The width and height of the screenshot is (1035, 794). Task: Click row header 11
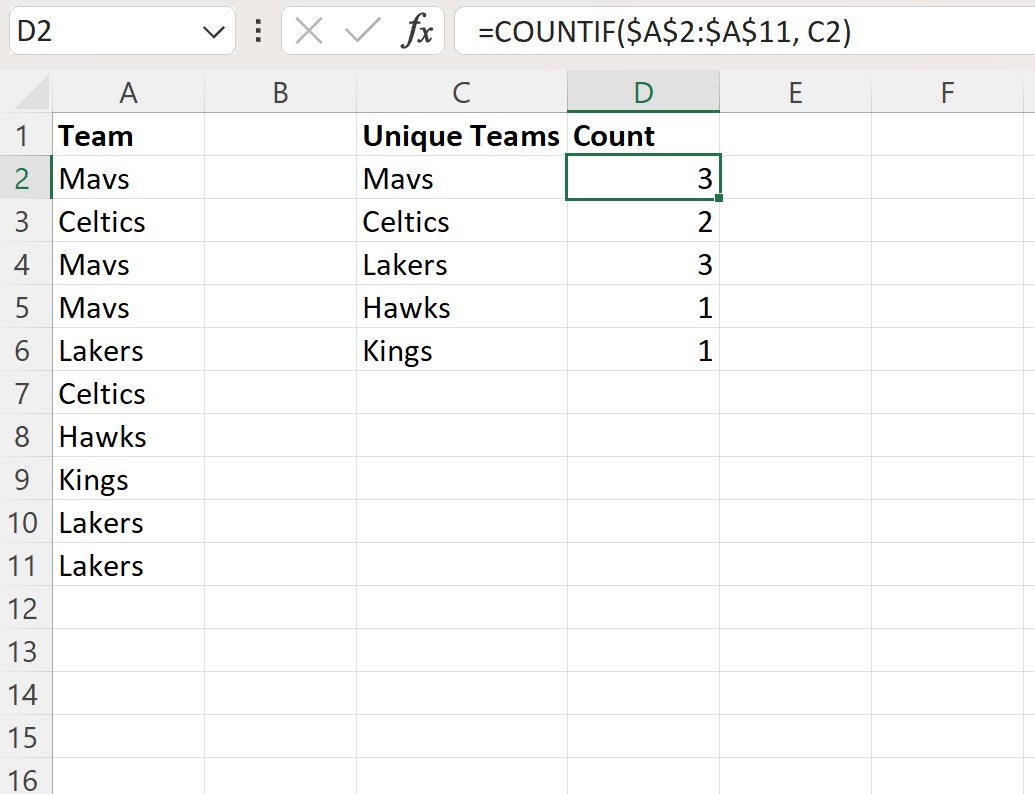(x=26, y=565)
